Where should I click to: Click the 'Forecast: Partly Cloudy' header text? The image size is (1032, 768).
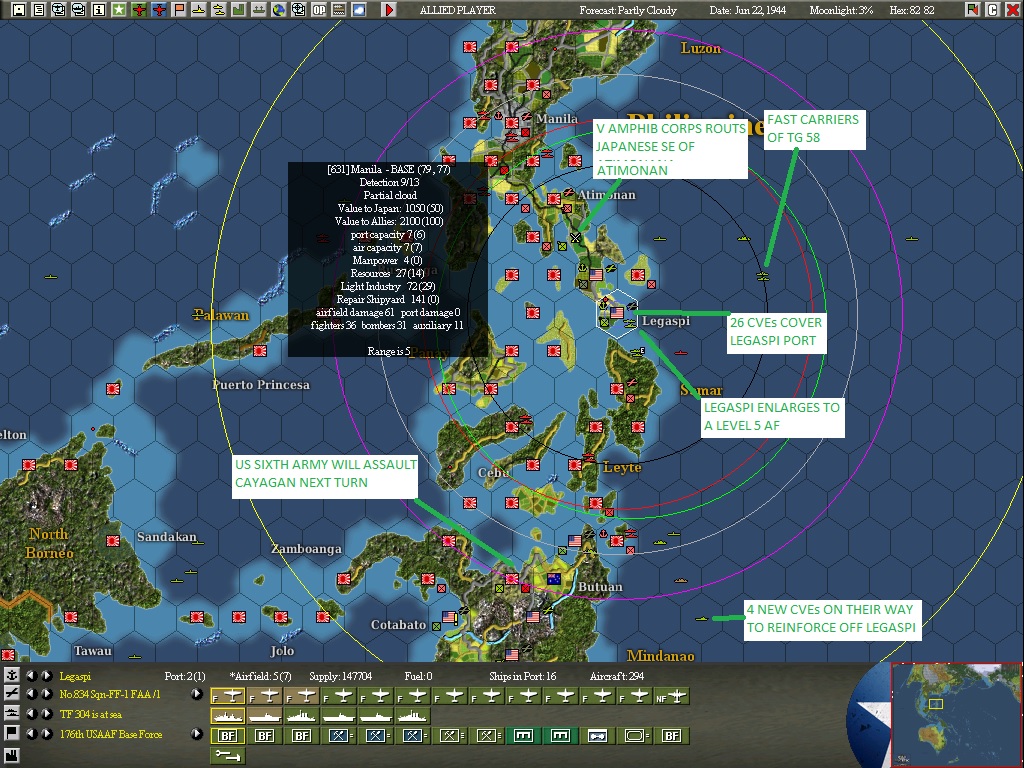coord(628,10)
